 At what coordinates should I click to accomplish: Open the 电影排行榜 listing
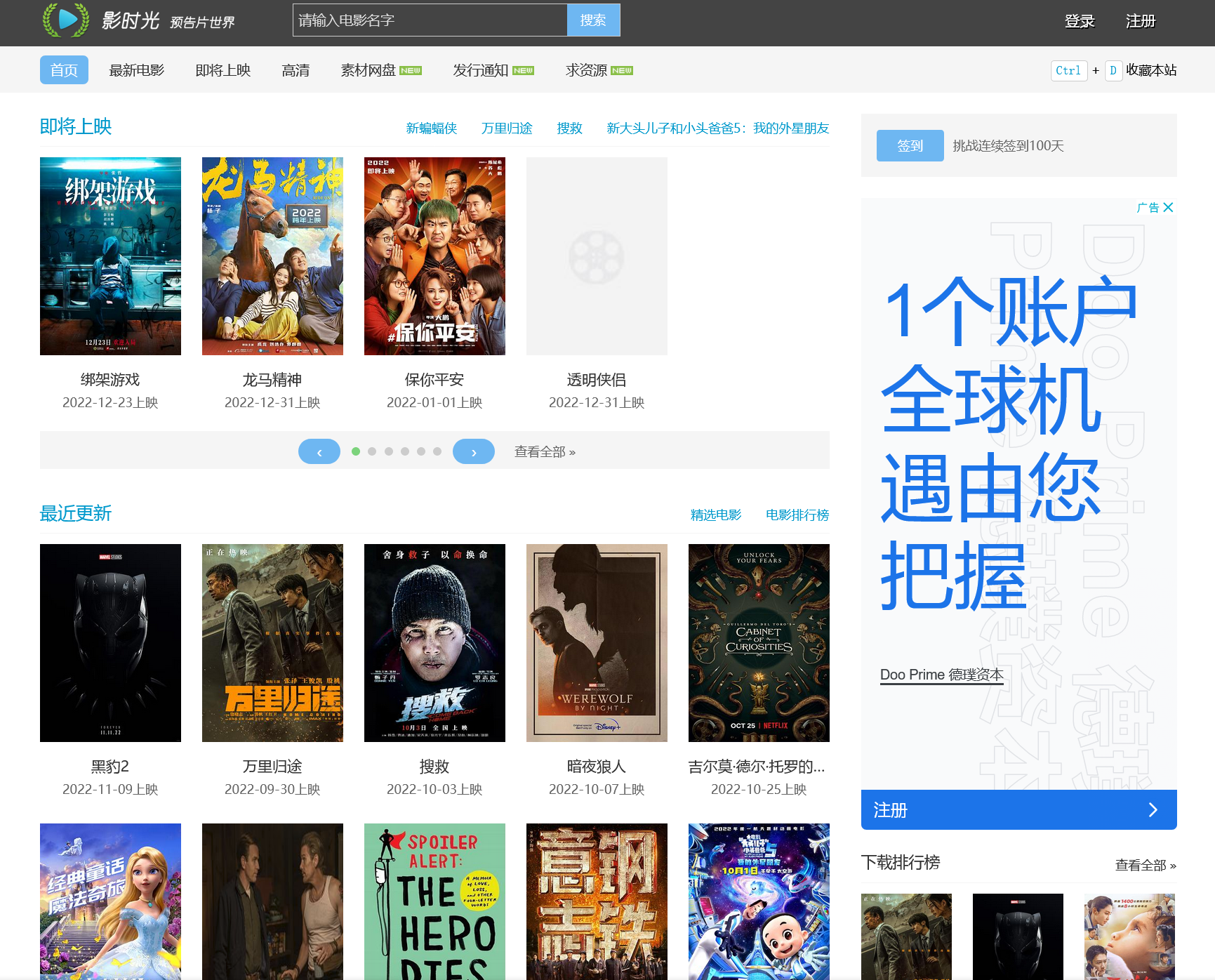(797, 515)
